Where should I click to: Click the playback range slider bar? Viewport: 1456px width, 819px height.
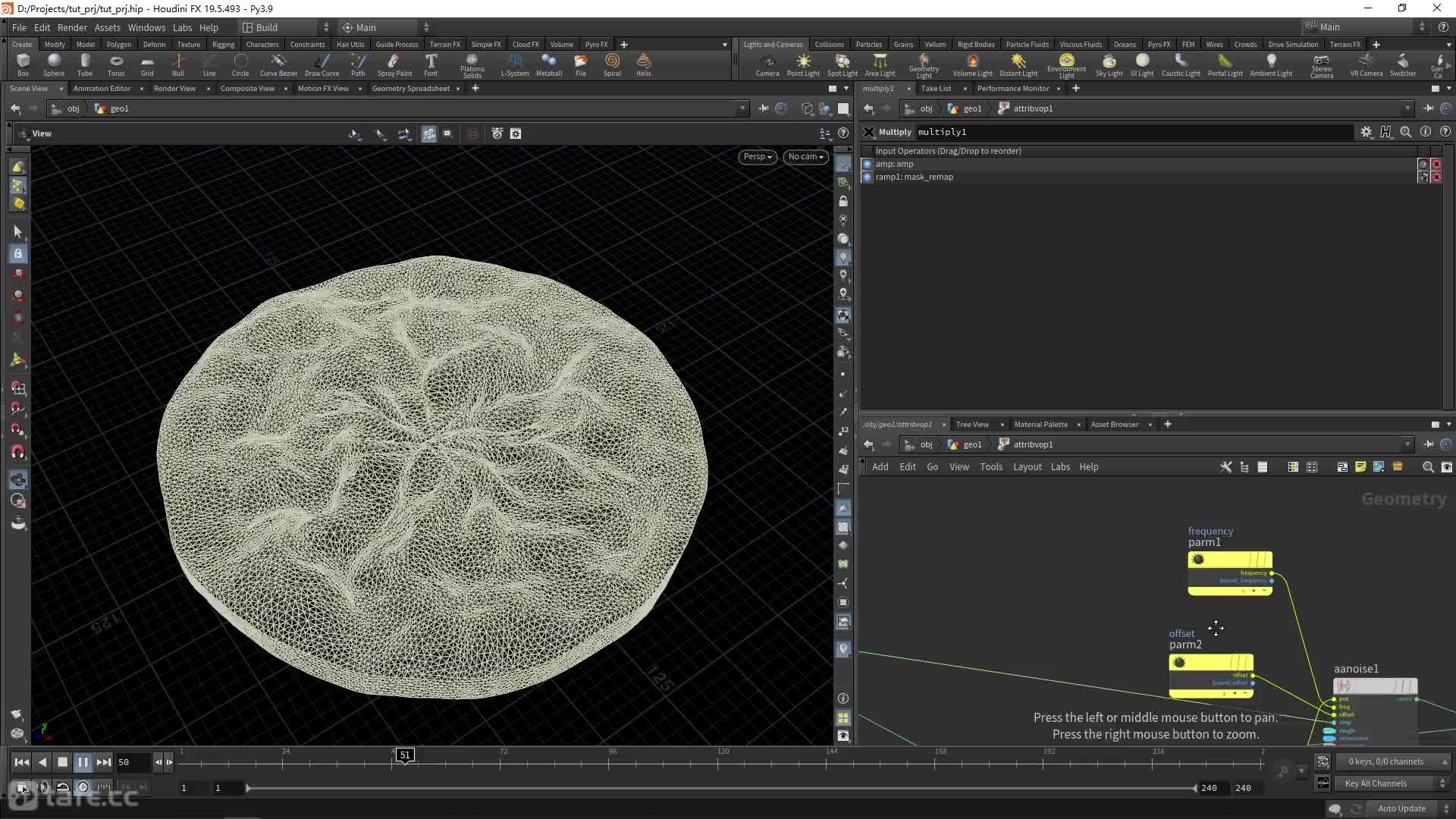720,788
